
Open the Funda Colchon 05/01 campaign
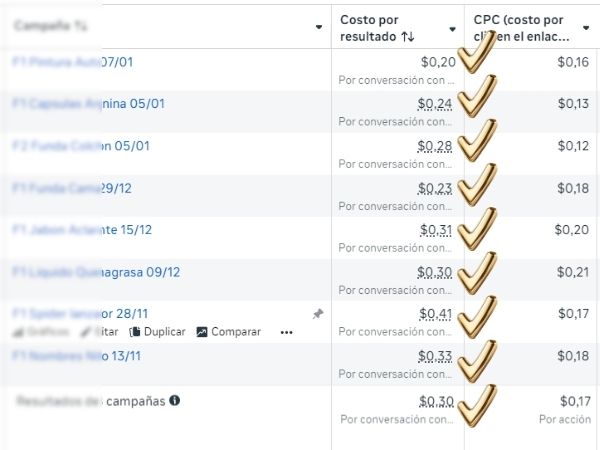(x=80, y=146)
